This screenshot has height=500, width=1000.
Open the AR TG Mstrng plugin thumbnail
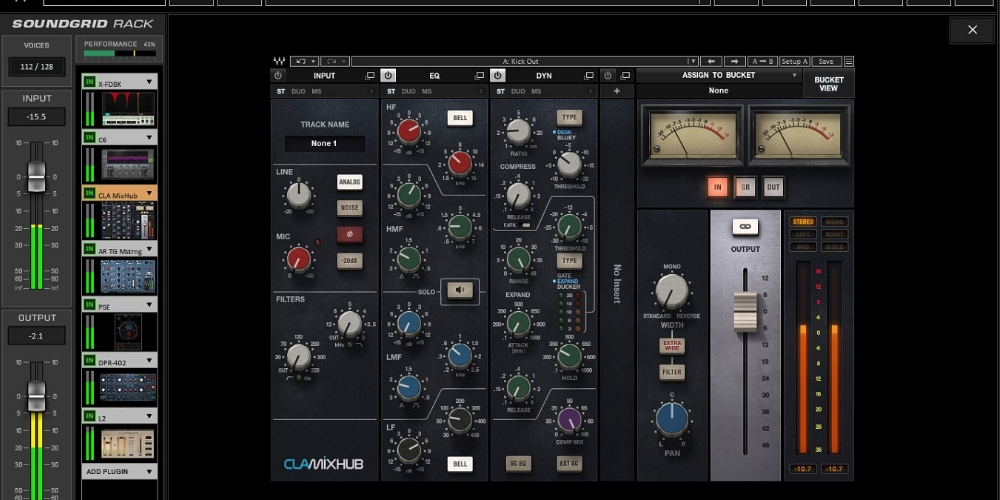[x=128, y=276]
